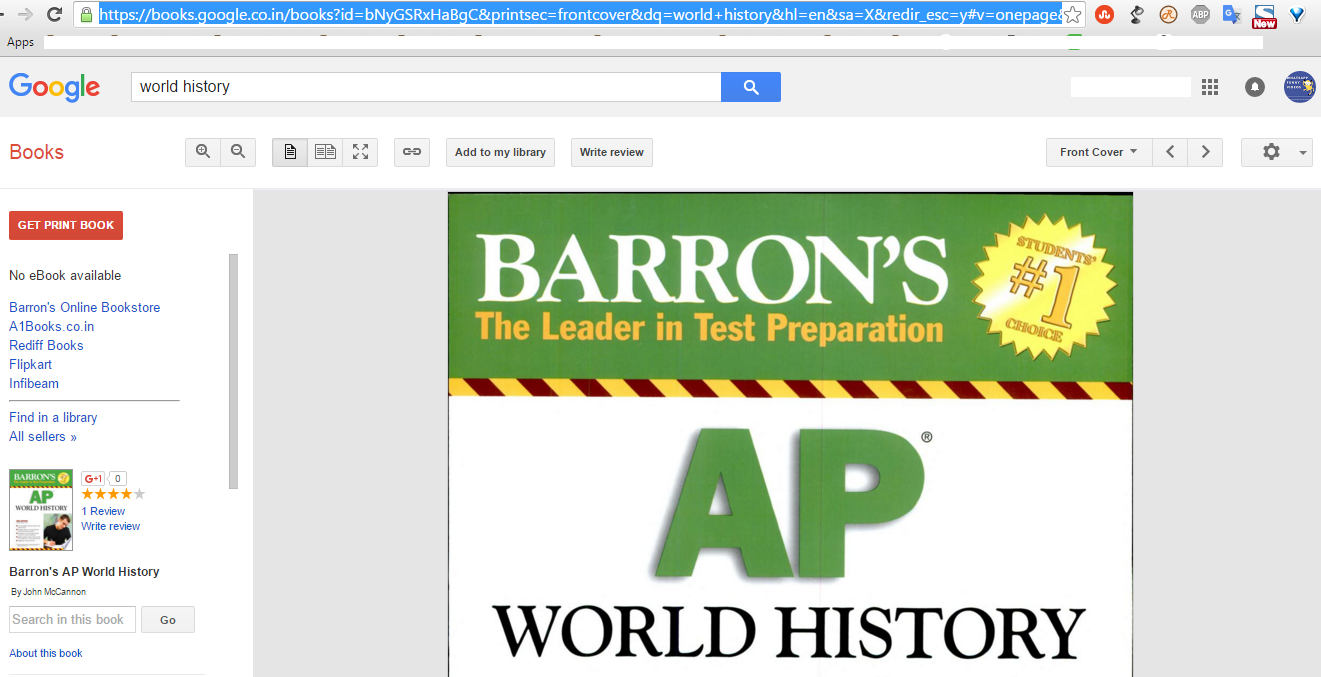The image size is (1321, 677).
Task: Click the blue Y extension icon
Action: point(1297,14)
